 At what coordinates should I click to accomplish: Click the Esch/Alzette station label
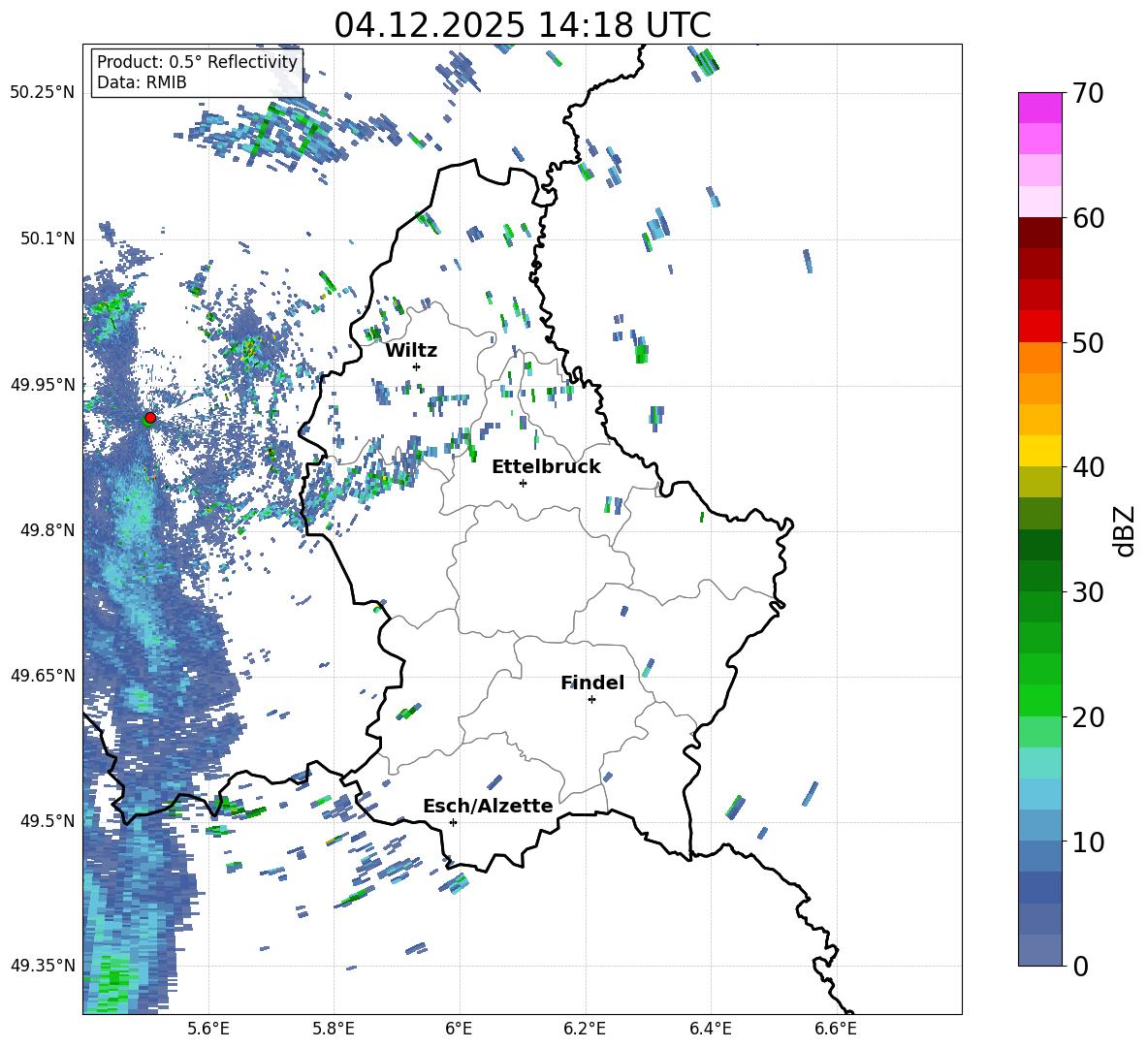pyautogui.click(x=489, y=806)
